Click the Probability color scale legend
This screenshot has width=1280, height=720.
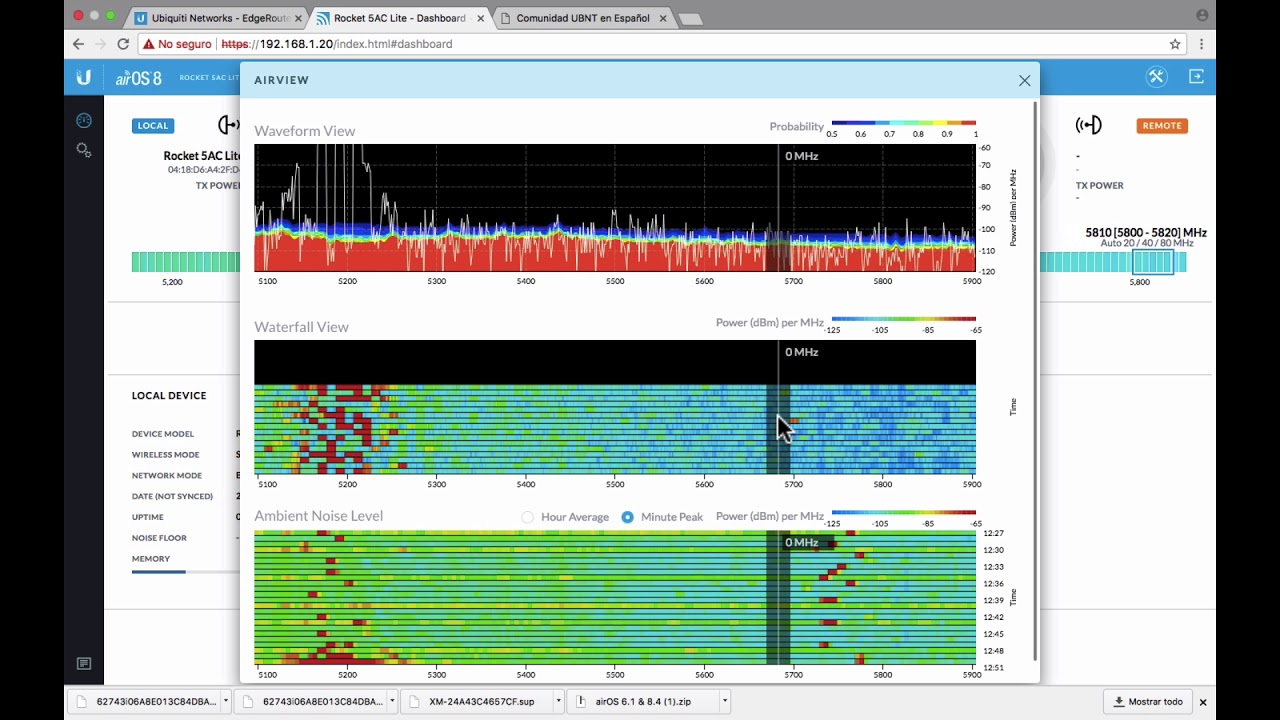(x=904, y=123)
